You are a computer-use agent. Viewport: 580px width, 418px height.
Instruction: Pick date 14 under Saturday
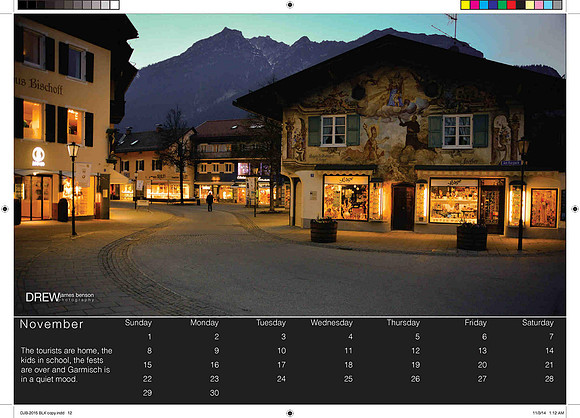tap(549, 351)
